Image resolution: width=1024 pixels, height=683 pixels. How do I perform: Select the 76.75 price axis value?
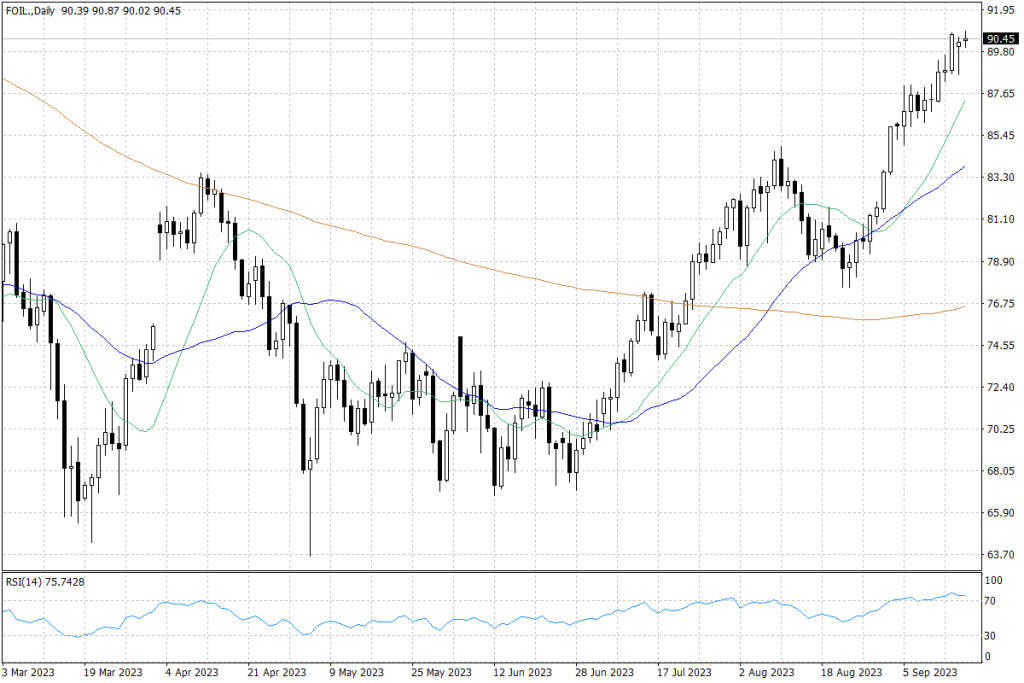tap(999, 304)
